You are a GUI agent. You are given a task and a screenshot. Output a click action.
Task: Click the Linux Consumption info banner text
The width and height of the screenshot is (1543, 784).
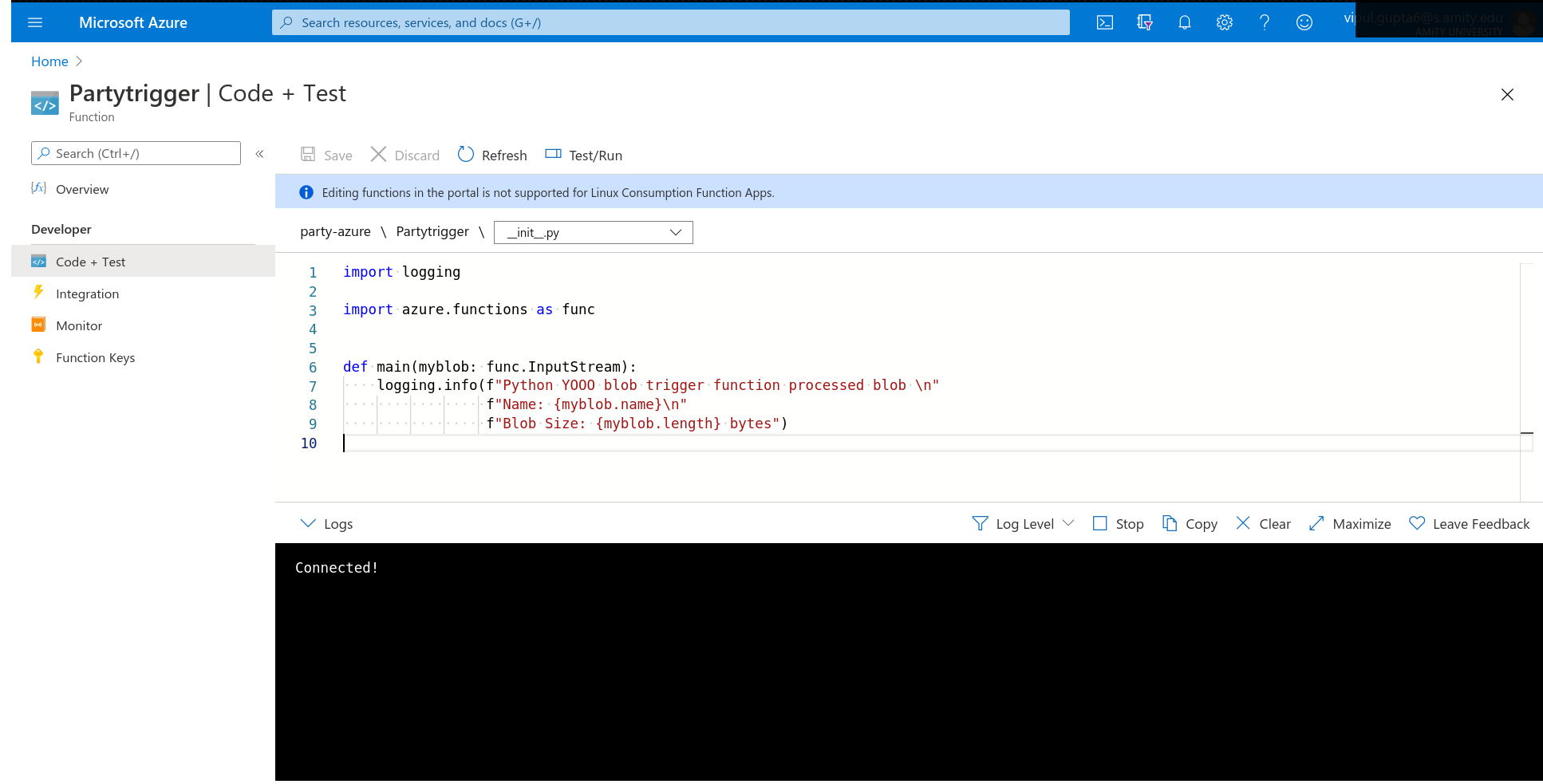click(548, 192)
